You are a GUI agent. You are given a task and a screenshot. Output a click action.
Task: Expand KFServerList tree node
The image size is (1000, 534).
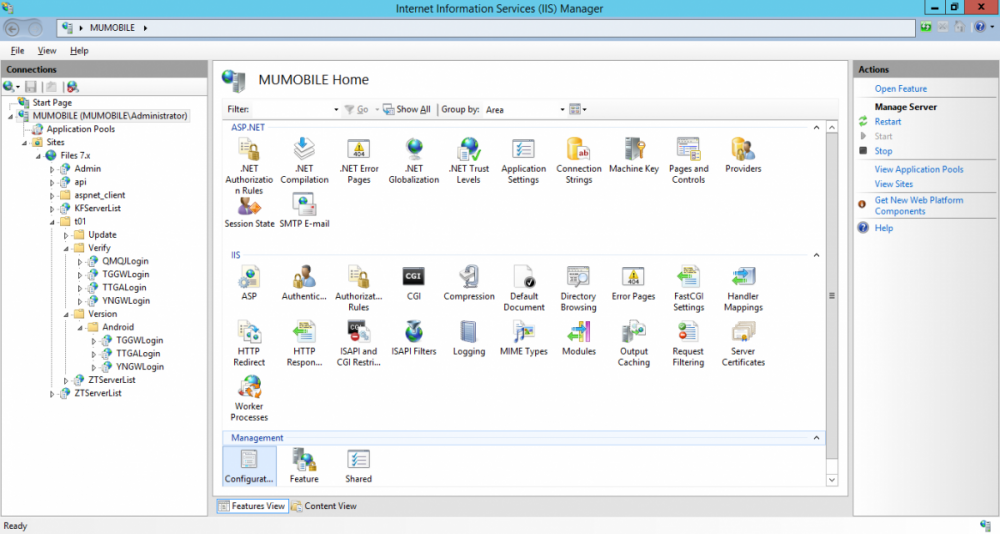point(52,209)
